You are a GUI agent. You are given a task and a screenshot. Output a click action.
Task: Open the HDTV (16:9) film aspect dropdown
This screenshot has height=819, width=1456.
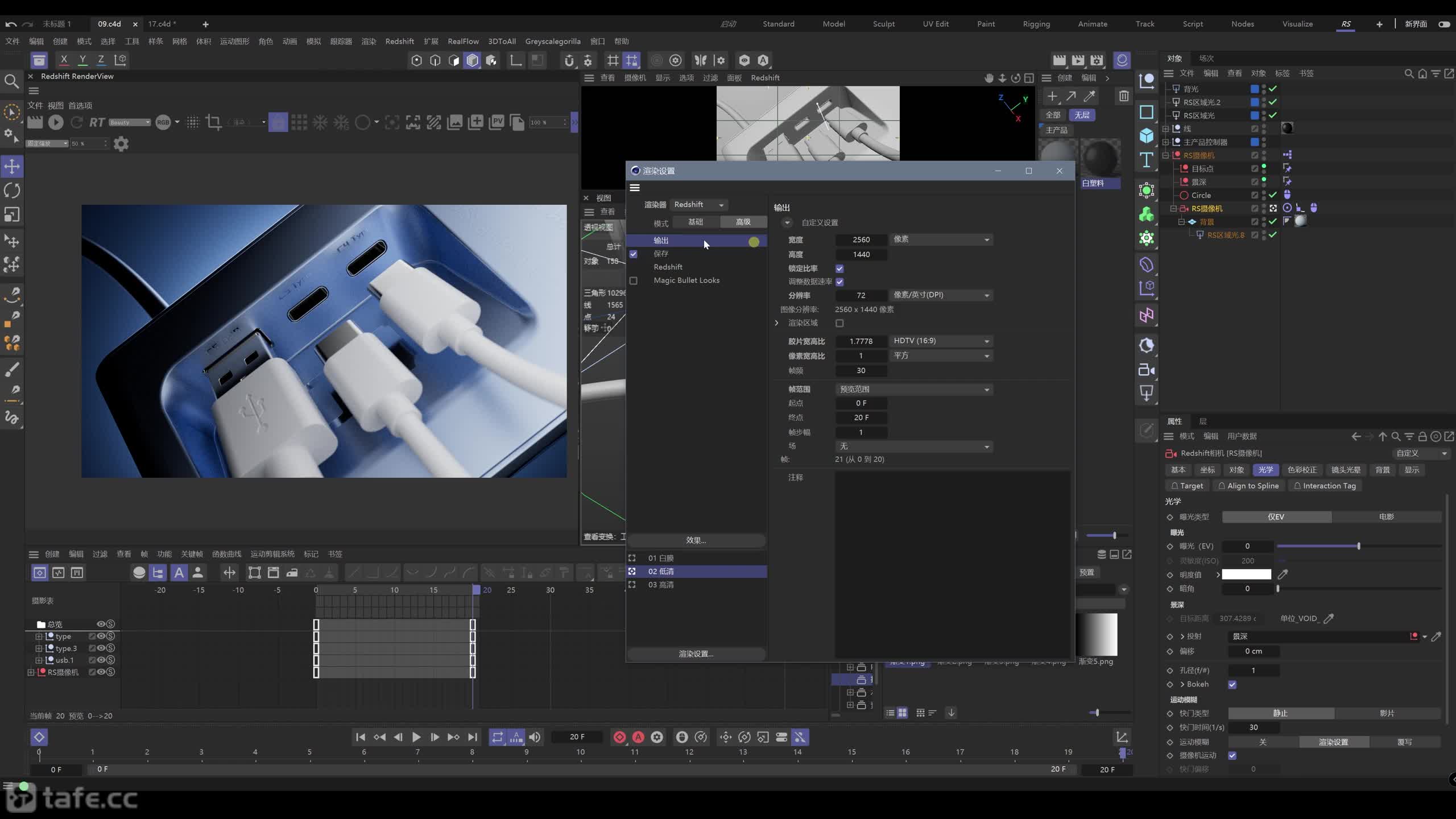(x=941, y=341)
